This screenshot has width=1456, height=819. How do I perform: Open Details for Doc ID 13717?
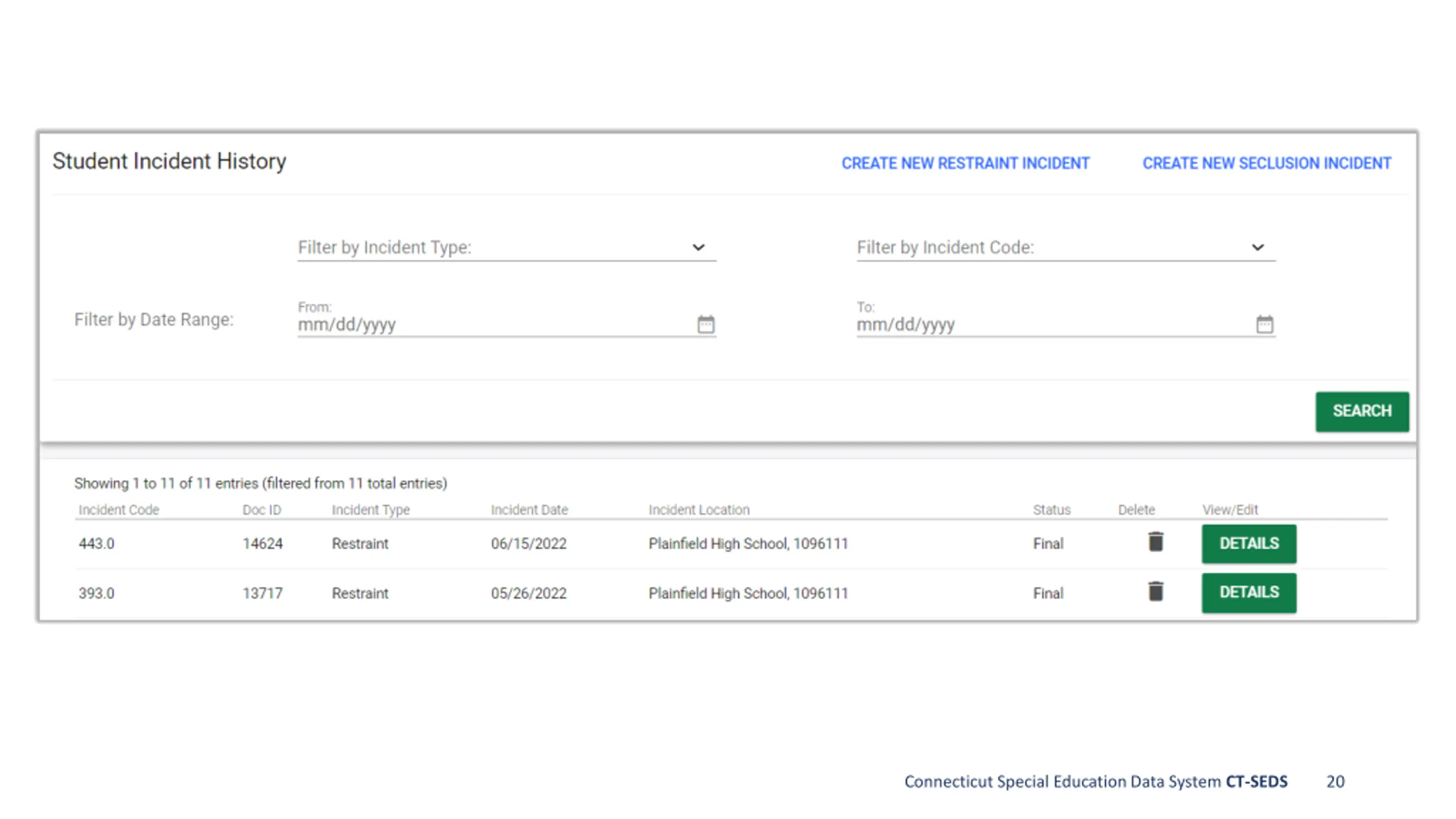(1249, 593)
